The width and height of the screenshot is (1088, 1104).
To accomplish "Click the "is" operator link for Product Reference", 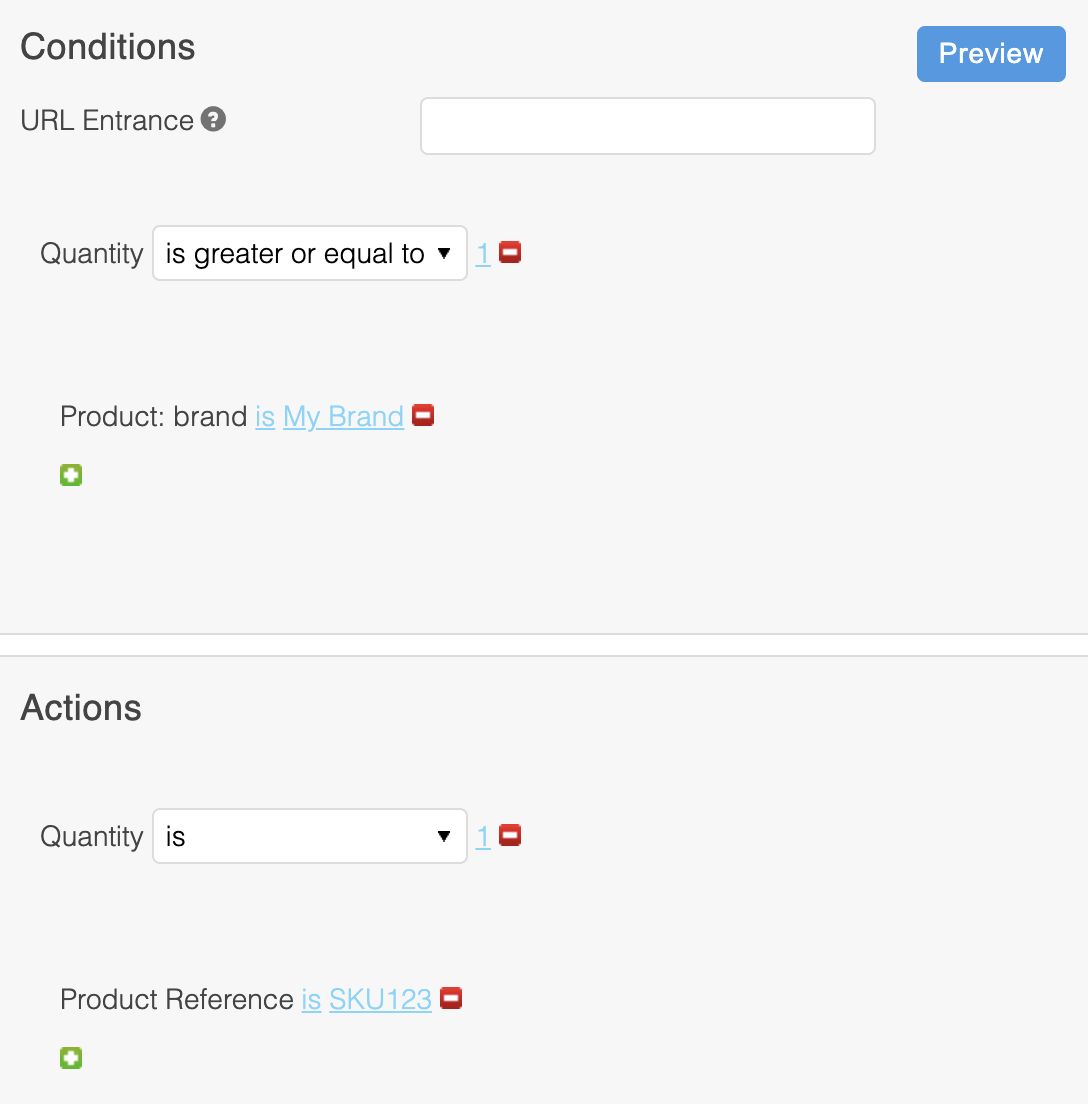I will pos(311,999).
